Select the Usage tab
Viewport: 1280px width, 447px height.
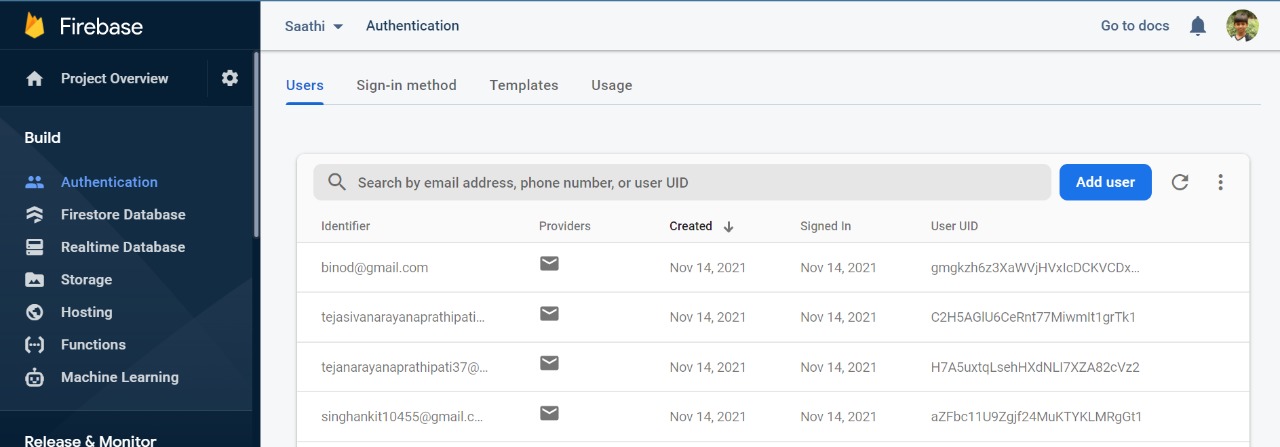611,85
